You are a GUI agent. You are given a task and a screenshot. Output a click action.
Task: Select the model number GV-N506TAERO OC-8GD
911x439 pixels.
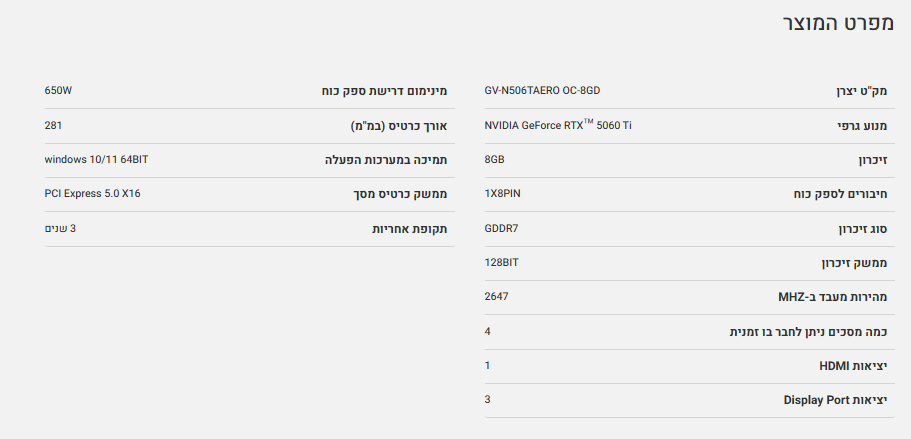[542, 91]
